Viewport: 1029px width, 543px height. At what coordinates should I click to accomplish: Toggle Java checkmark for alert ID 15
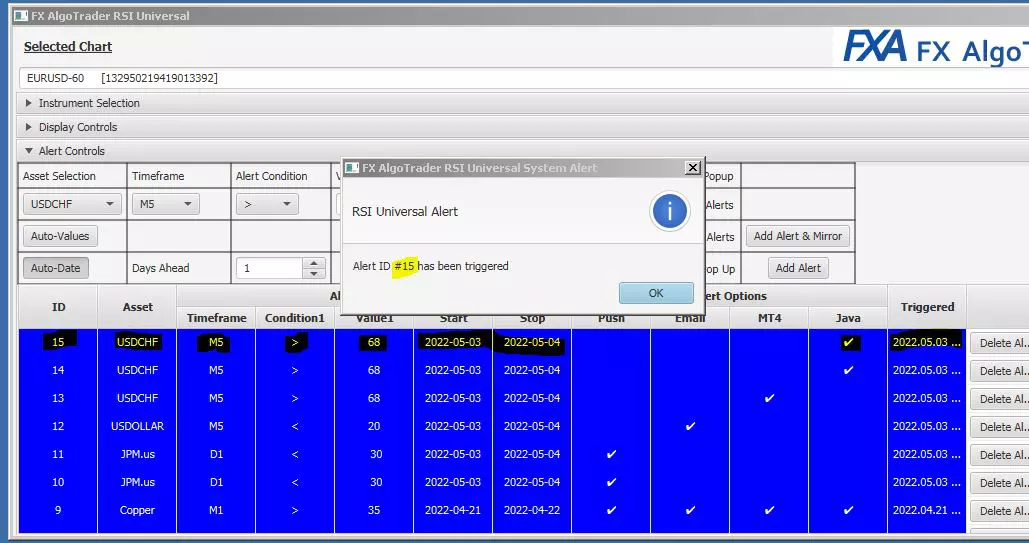(848, 342)
